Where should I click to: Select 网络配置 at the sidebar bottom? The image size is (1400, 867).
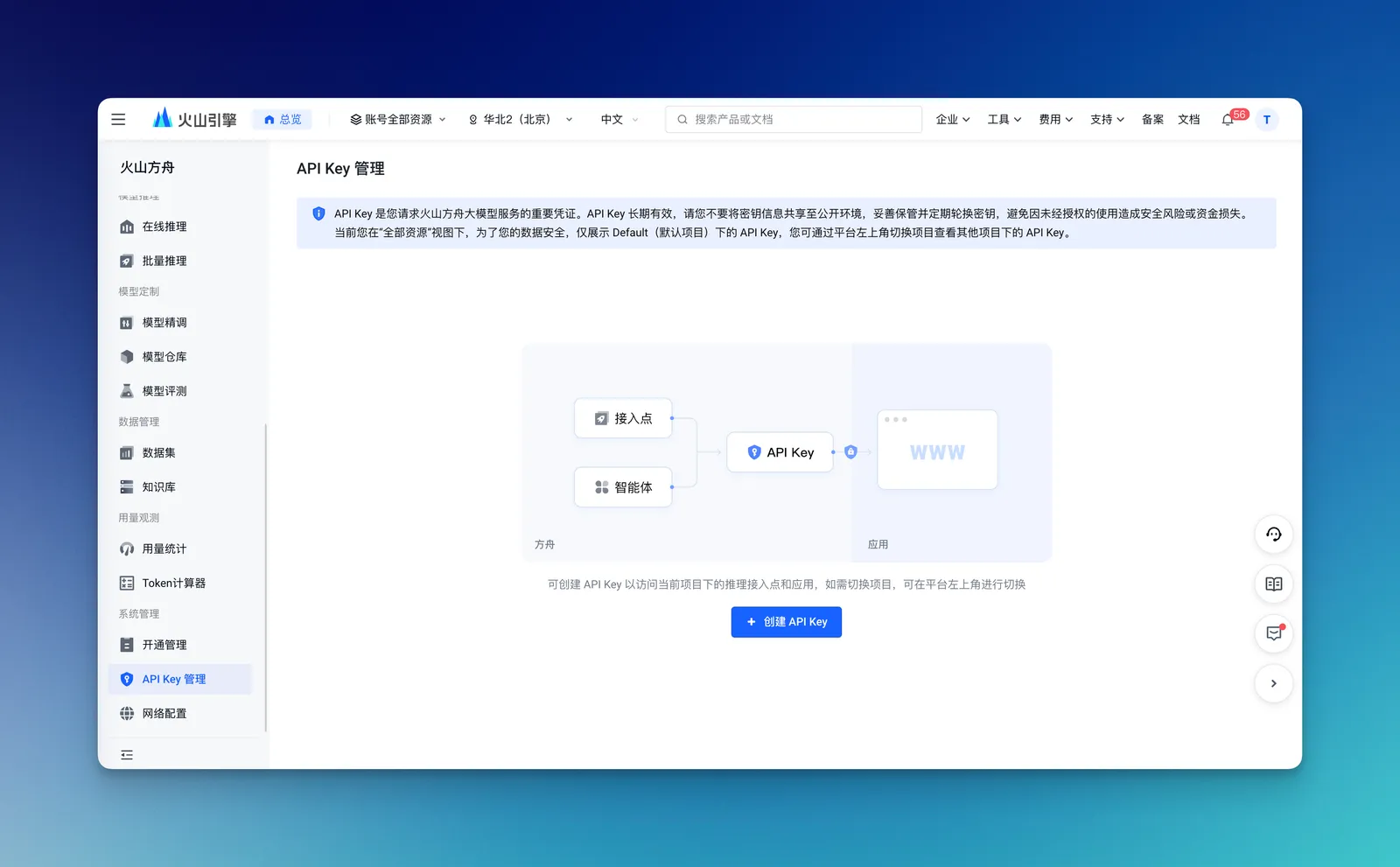click(x=164, y=713)
